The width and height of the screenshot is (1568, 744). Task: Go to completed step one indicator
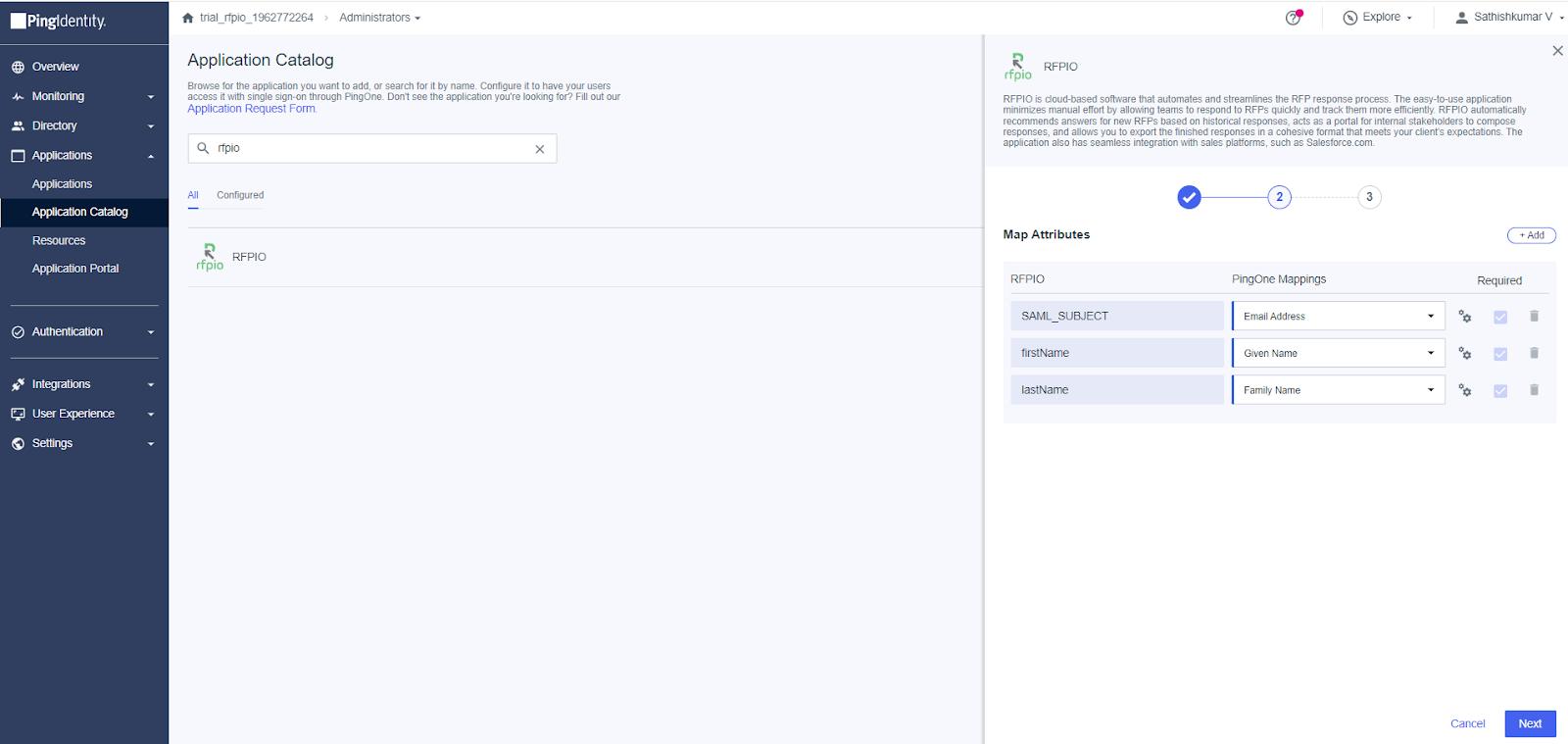[x=1189, y=197]
